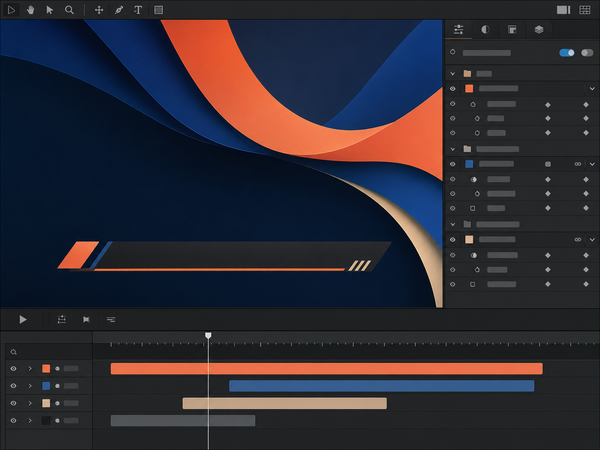Open the tan layer row dropdown chevron
600x450 pixels.
pos(592,240)
